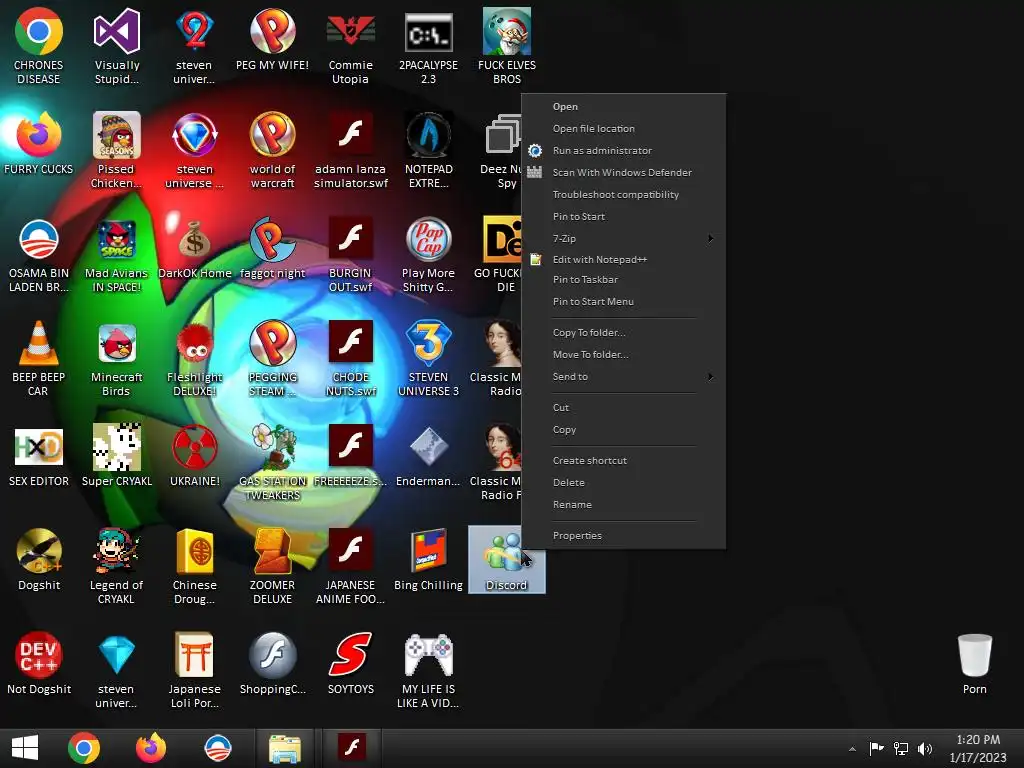Select the STEVEN UNIVERSE 3 desktop icon
The width and height of the screenshot is (1024, 768).
point(428,358)
